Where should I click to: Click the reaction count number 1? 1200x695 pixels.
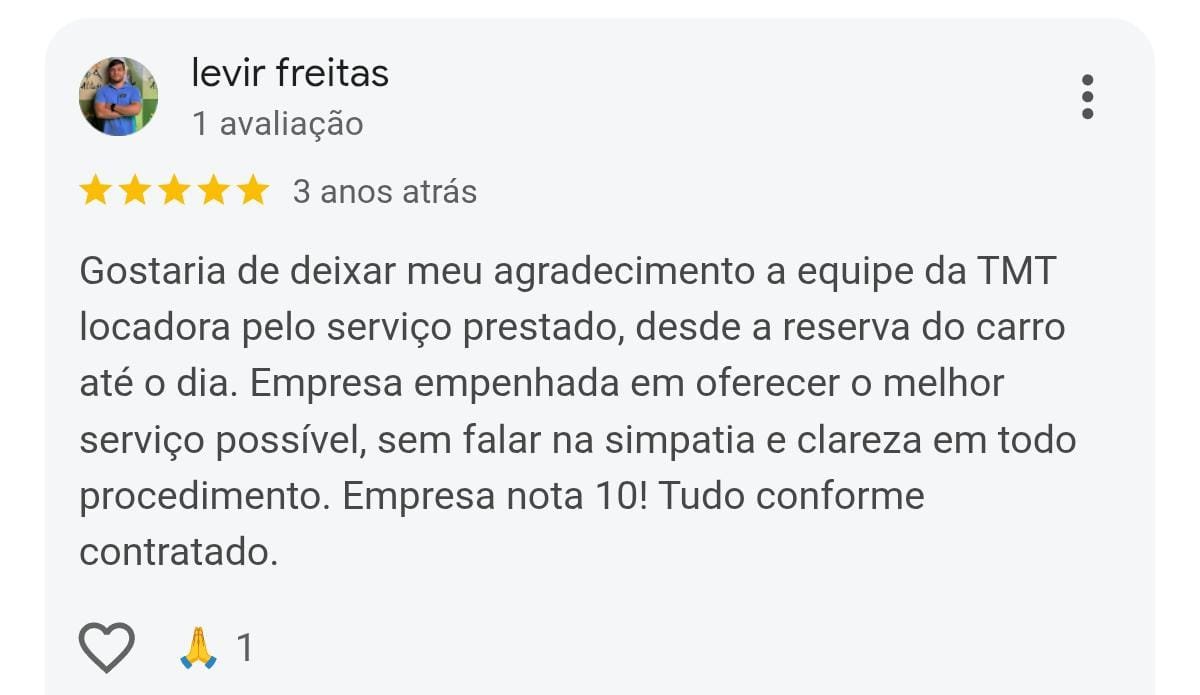click(244, 648)
